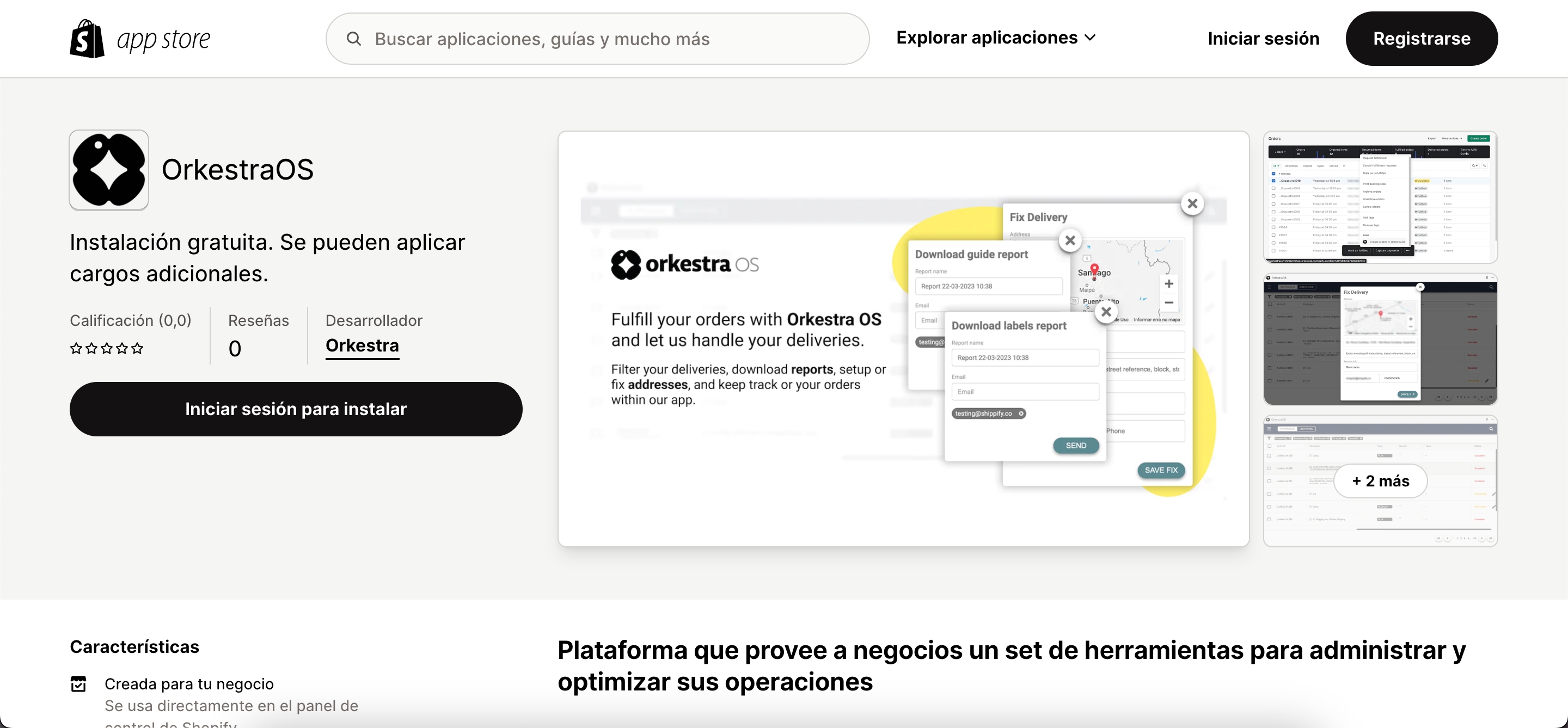
Task: Click the chevron next to Explorar aplicaciones
Action: point(1091,38)
